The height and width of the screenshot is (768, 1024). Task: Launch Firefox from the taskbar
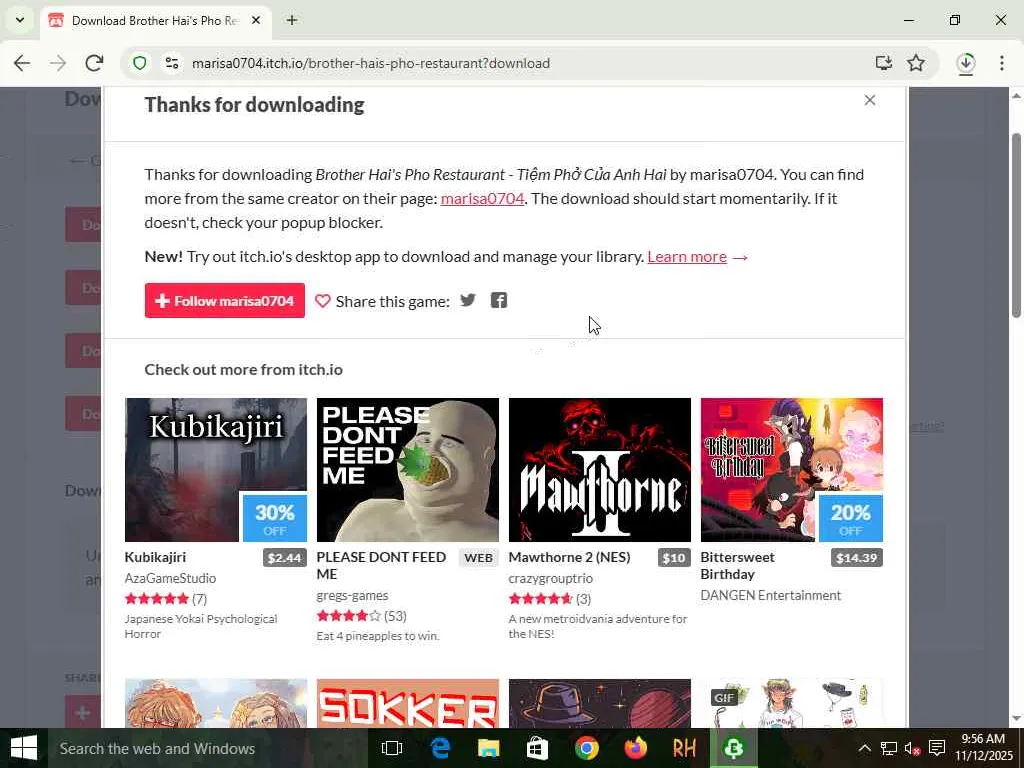(x=635, y=748)
